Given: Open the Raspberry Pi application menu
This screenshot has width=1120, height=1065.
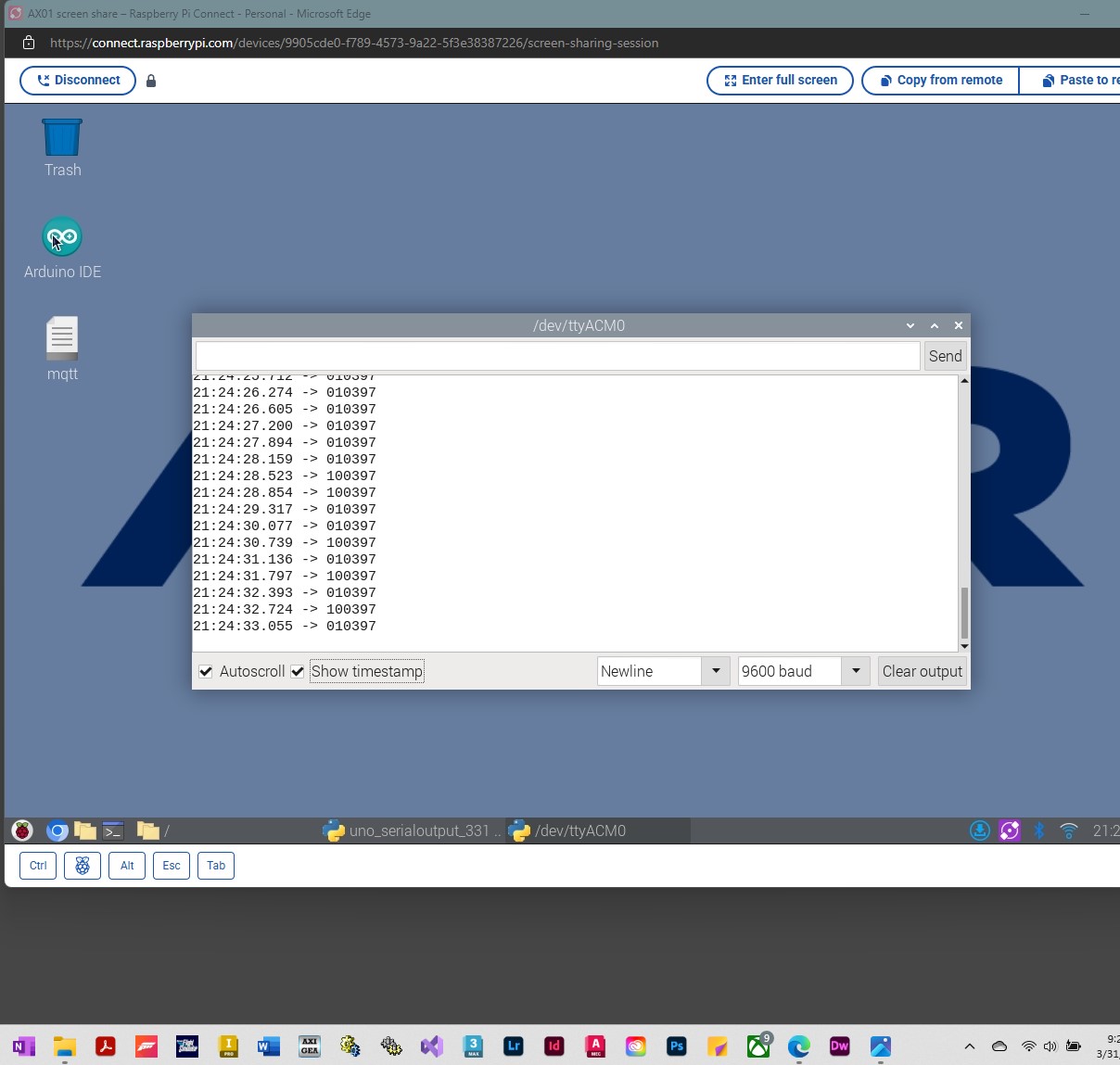Looking at the screenshot, I should point(20,830).
